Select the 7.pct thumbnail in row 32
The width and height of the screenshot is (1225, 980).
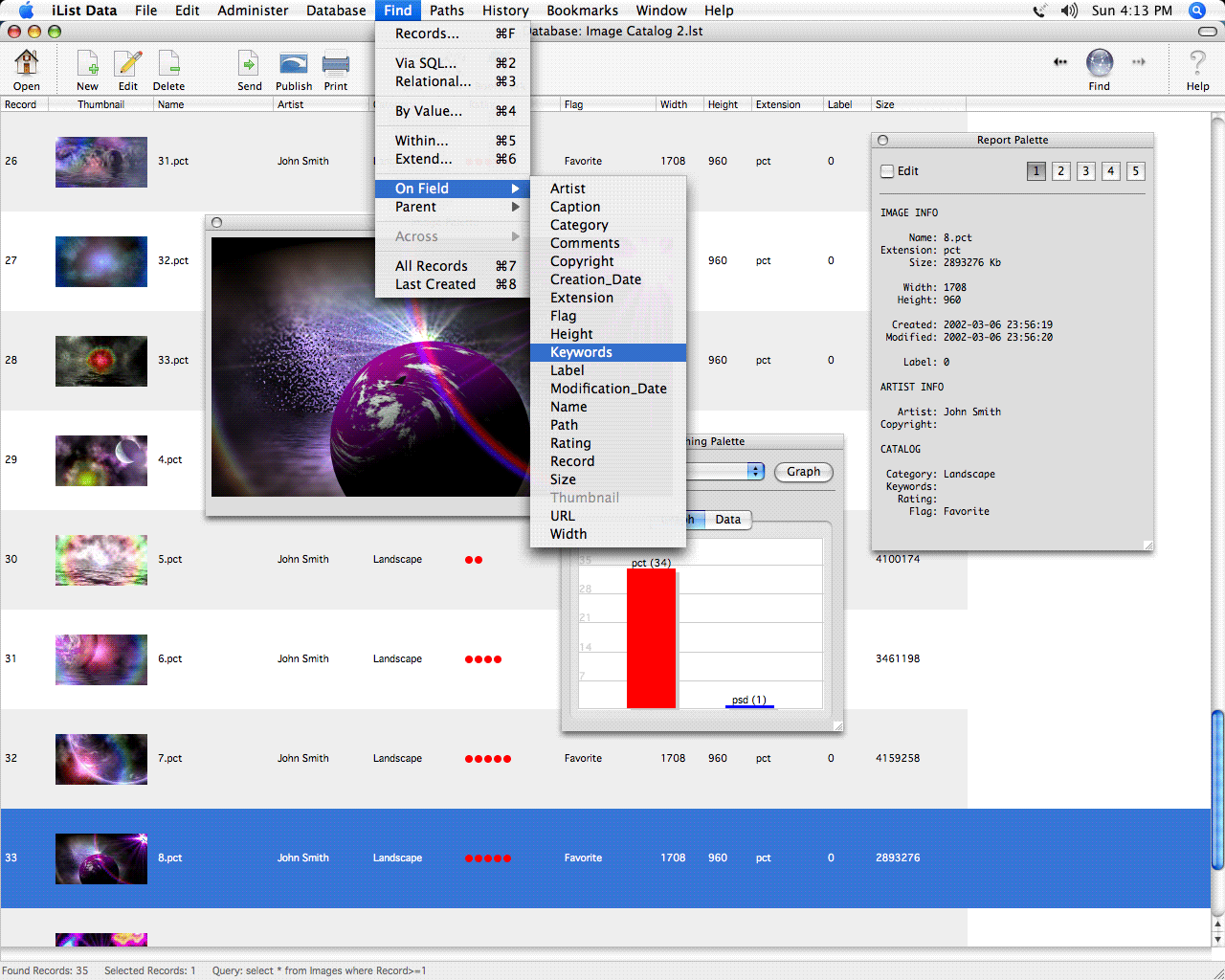[101, 759]
